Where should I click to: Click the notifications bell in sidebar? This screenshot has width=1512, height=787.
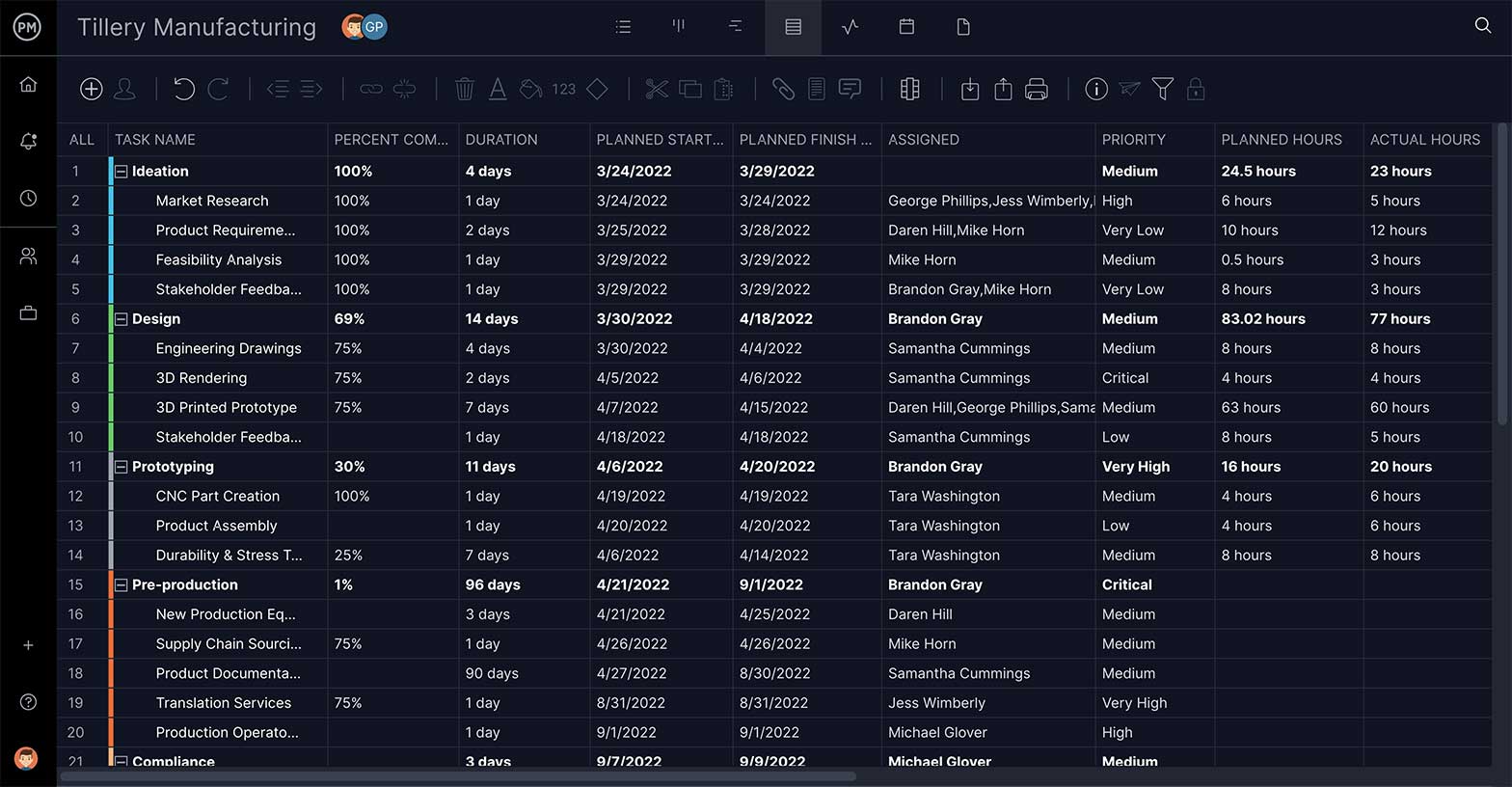tap(28, 142)
